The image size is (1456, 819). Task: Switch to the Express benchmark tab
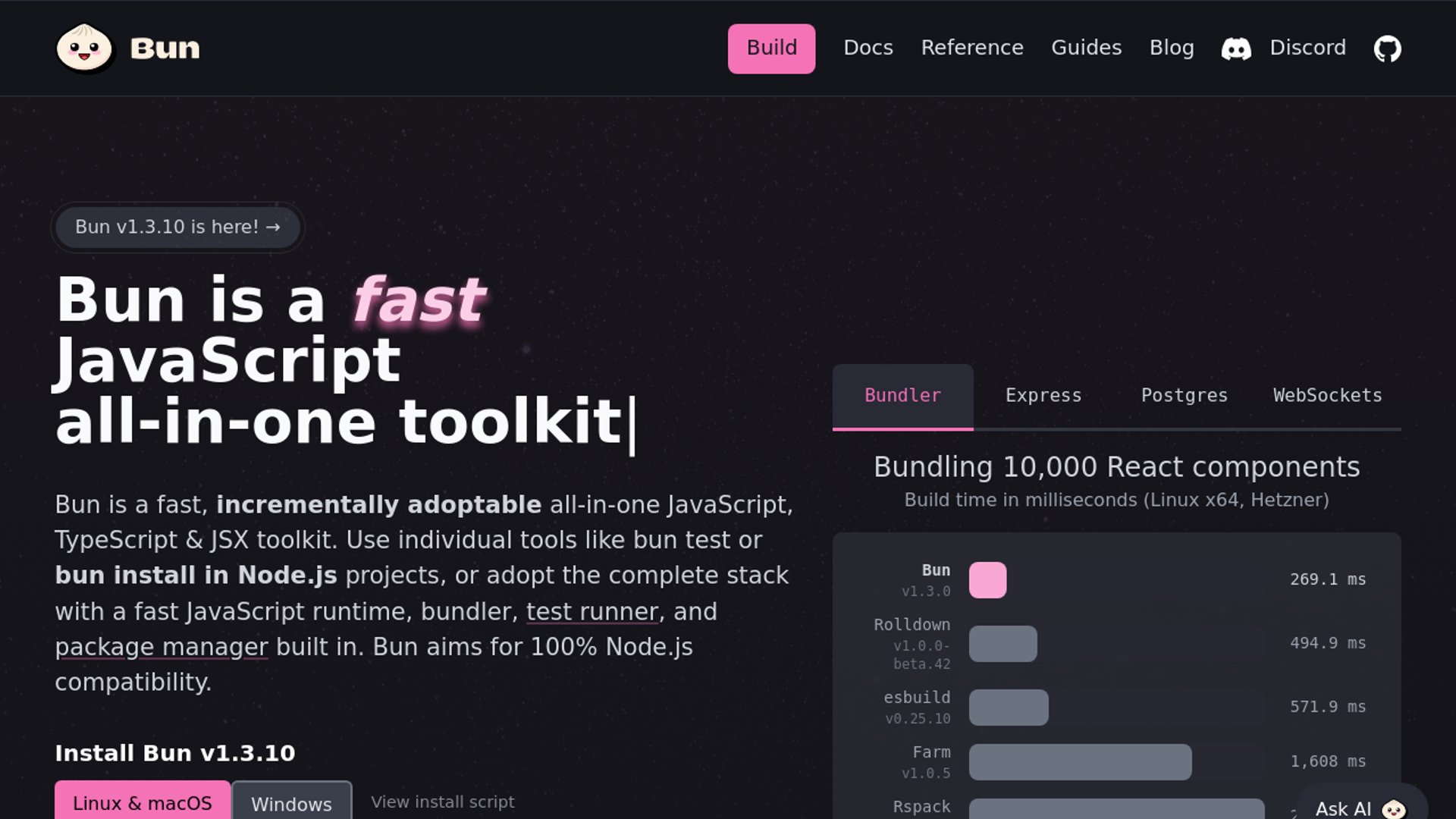point(1043,396)
